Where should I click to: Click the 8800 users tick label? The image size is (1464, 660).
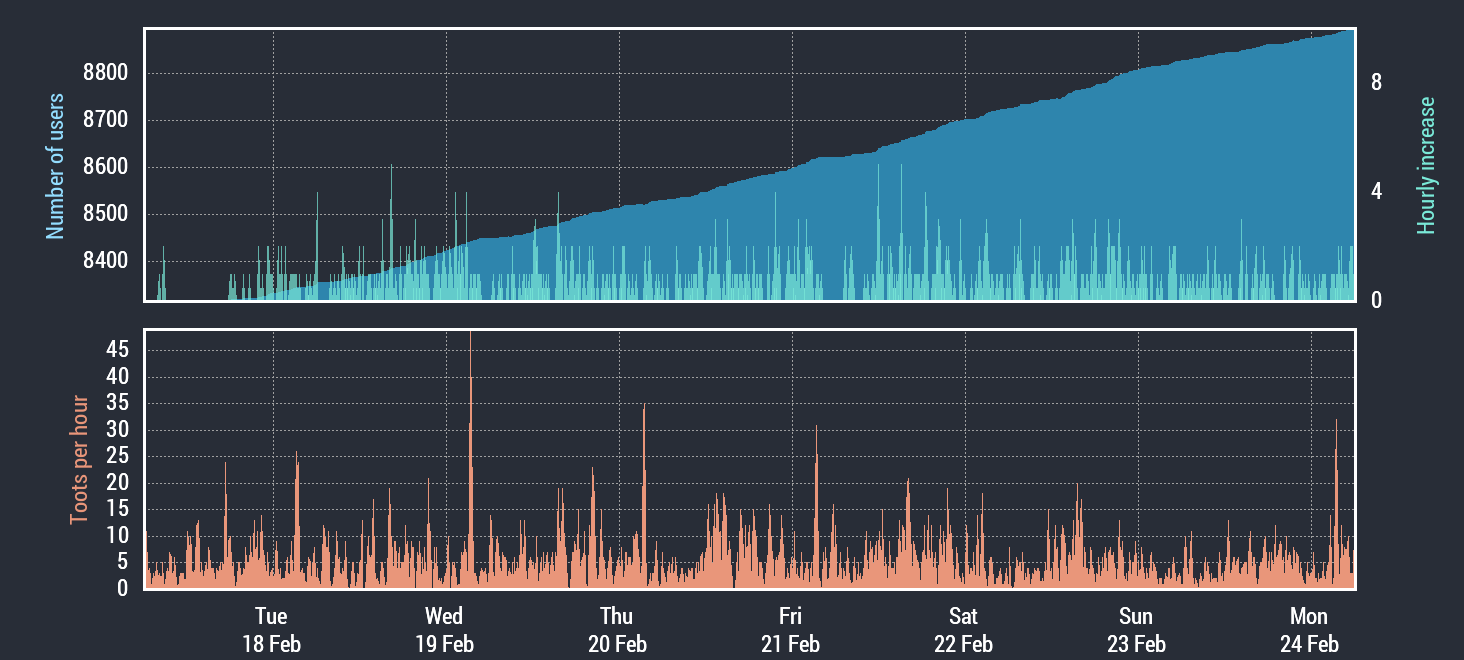click(105, 73)
